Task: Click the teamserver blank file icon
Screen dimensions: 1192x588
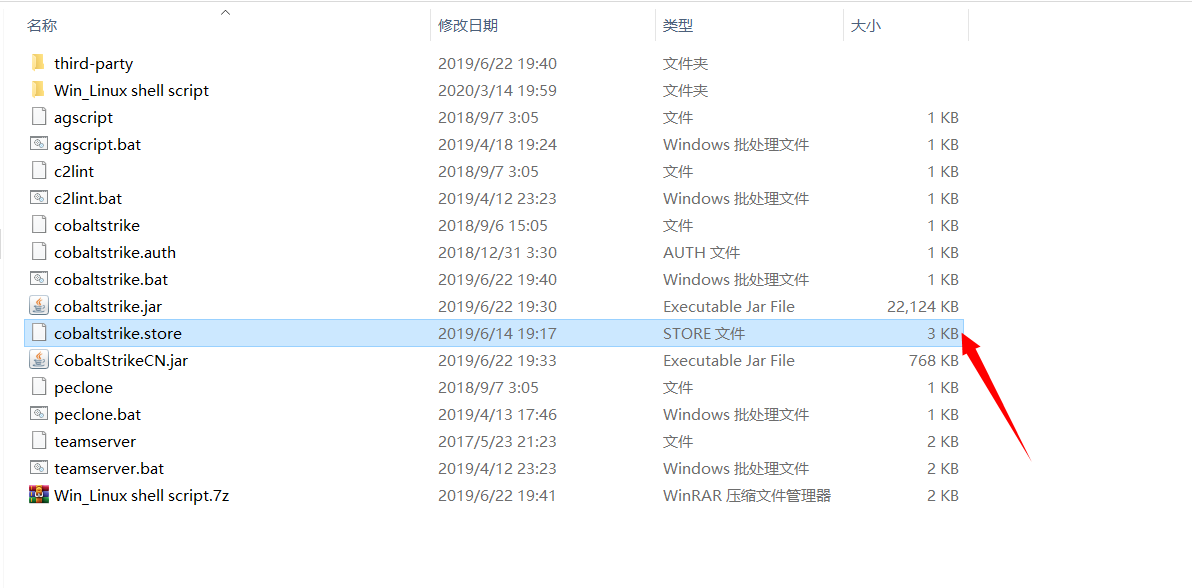Action: (39, 441)
